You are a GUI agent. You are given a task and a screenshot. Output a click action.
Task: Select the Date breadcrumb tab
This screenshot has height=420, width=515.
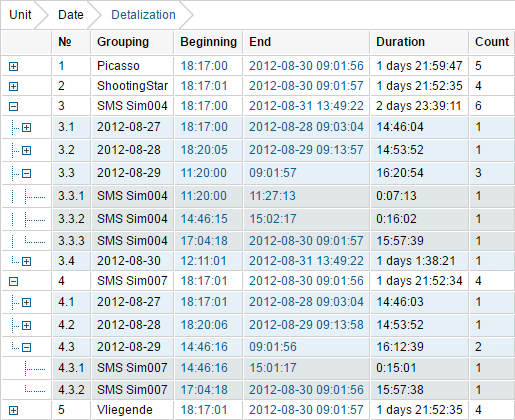[71, 15]
